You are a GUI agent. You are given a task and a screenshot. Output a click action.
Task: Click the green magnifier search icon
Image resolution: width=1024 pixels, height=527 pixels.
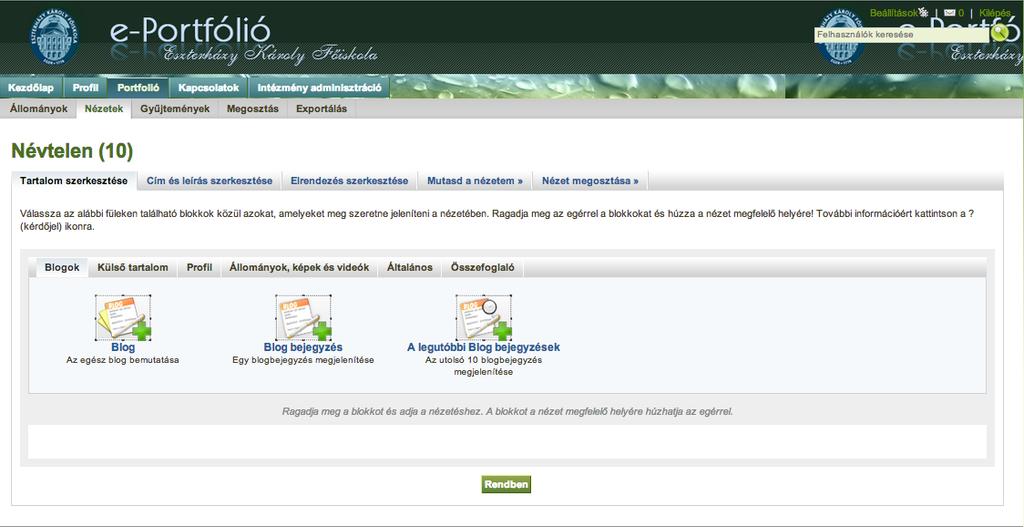point(999,33)
